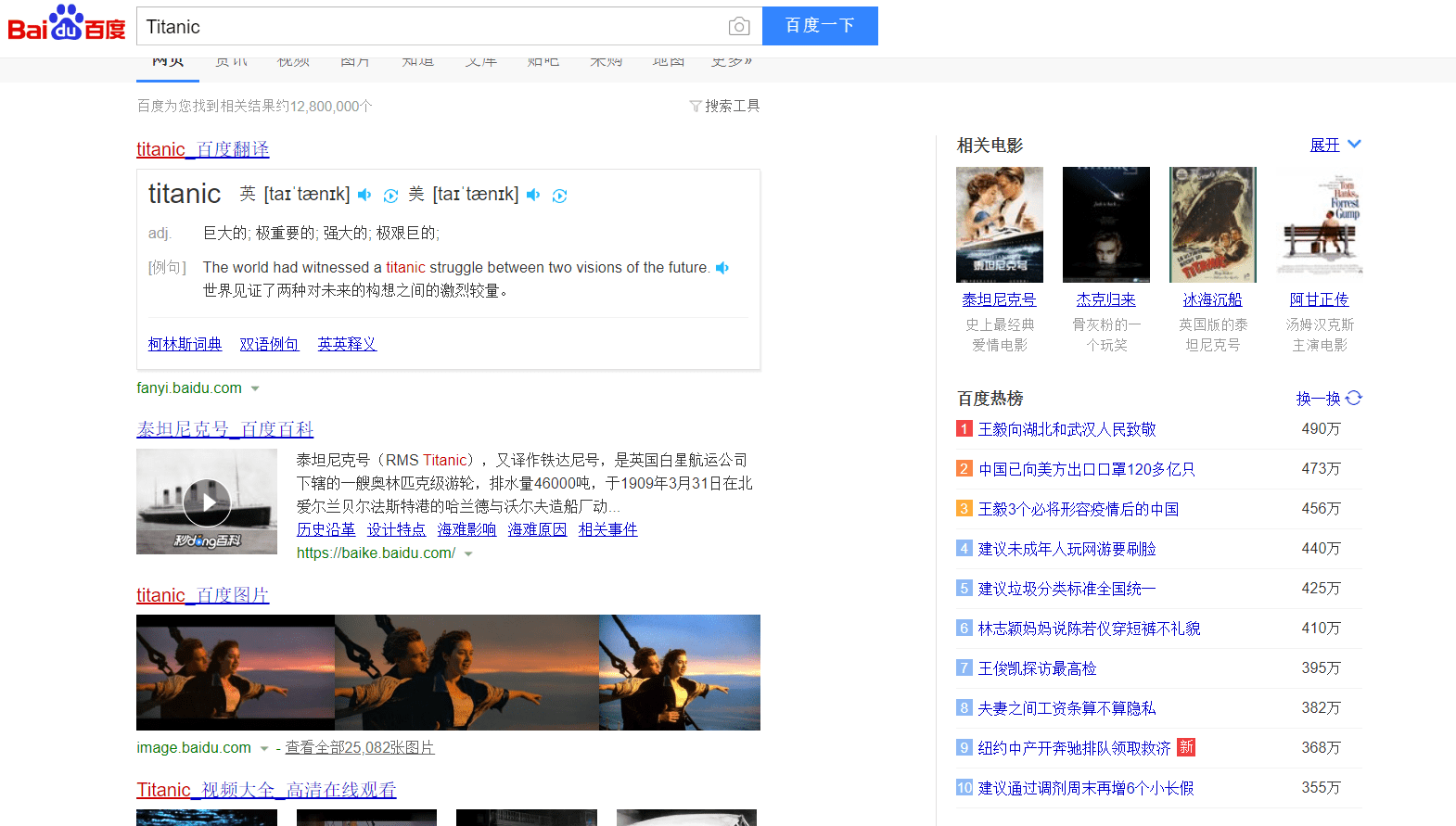1456x826 pixels.
Task: Open middle Titanic close-up image
Action: point(466,672)
